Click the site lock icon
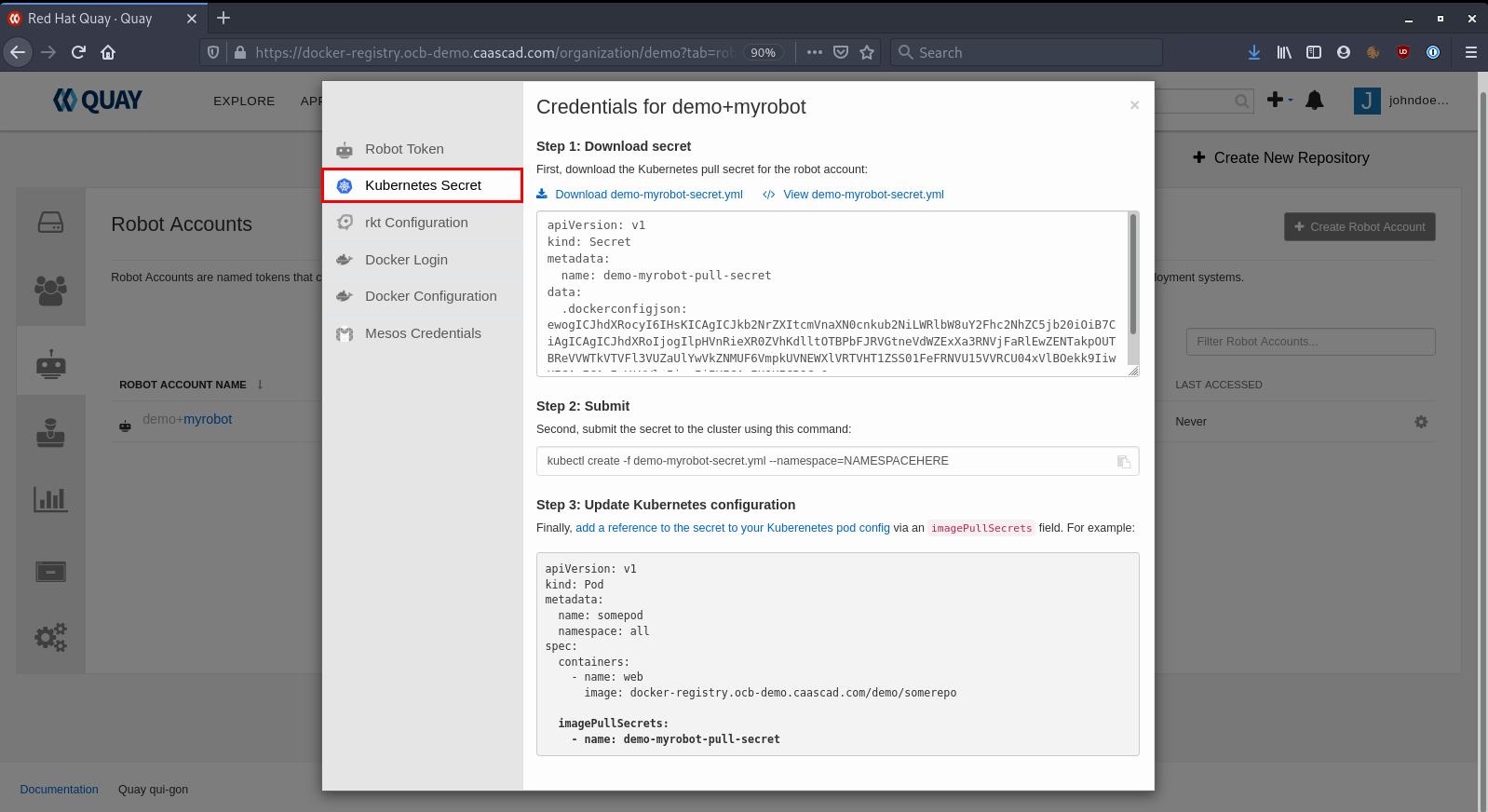This screenshot has width=1488, height=812. (240, 52)
